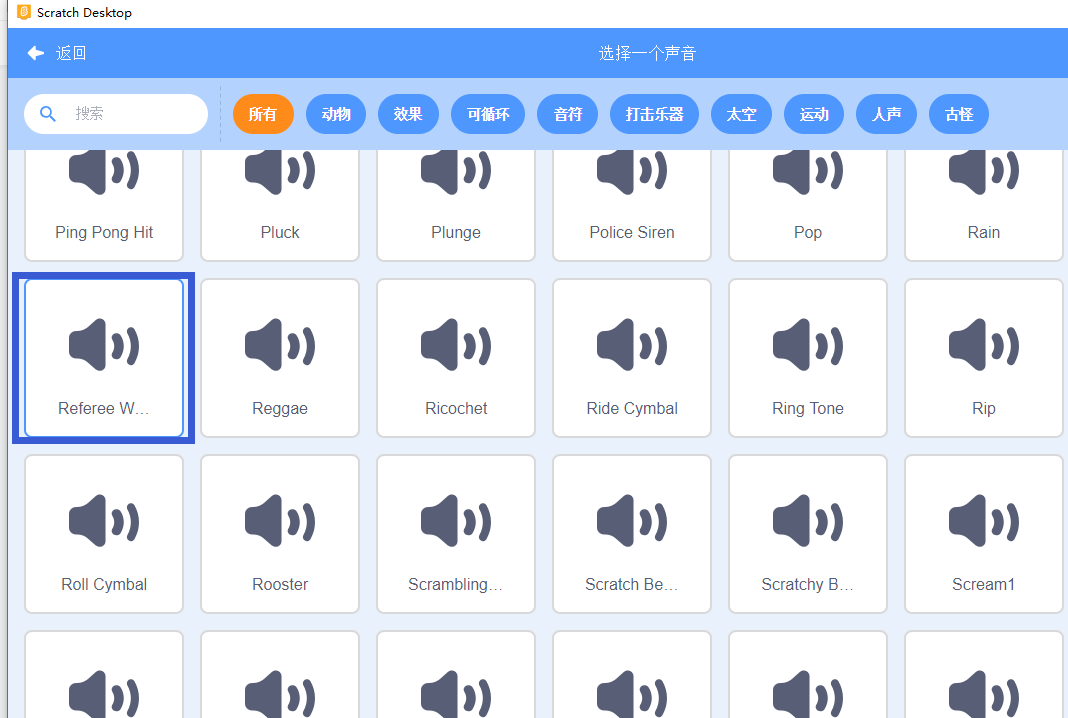The image size is (1068, 718).
Task: Select the Pop sound icon
Action: point(808,172)
